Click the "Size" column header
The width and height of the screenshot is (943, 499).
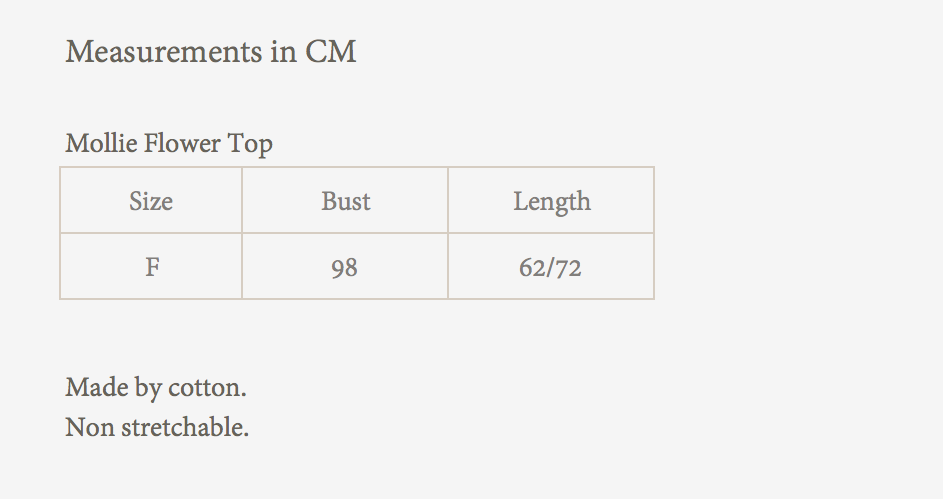coord(151,201)
